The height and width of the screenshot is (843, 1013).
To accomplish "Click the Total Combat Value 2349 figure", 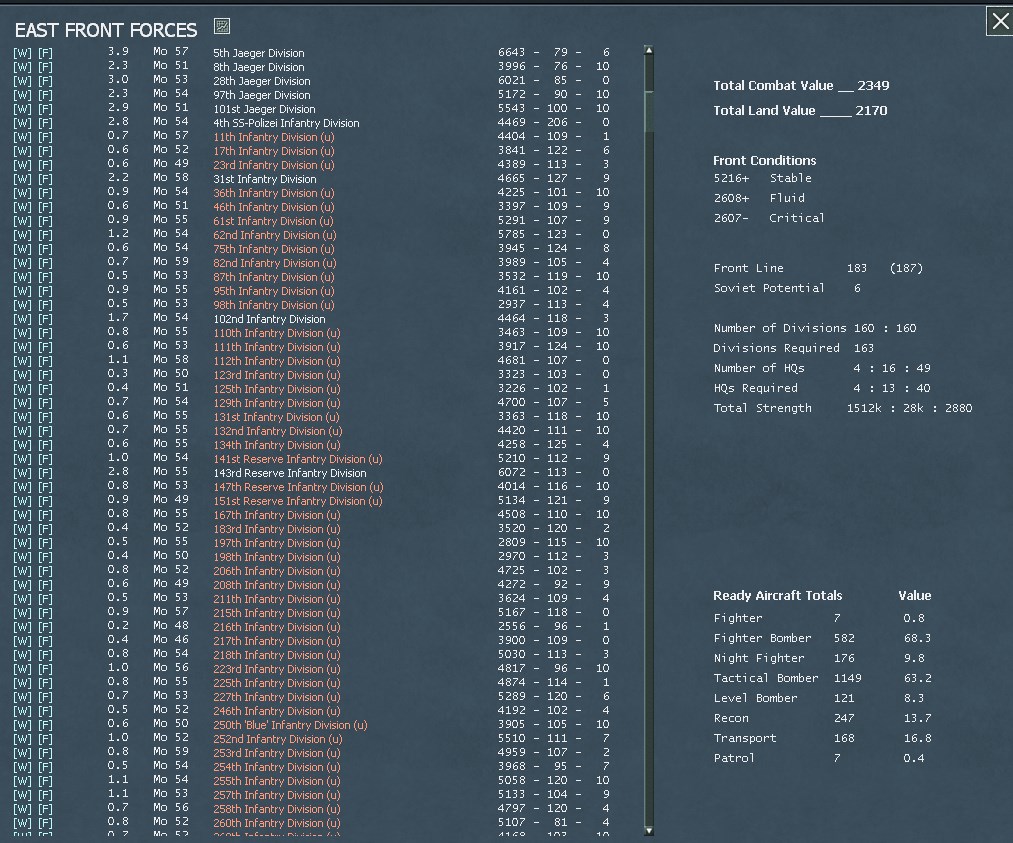I will point(873,85).
